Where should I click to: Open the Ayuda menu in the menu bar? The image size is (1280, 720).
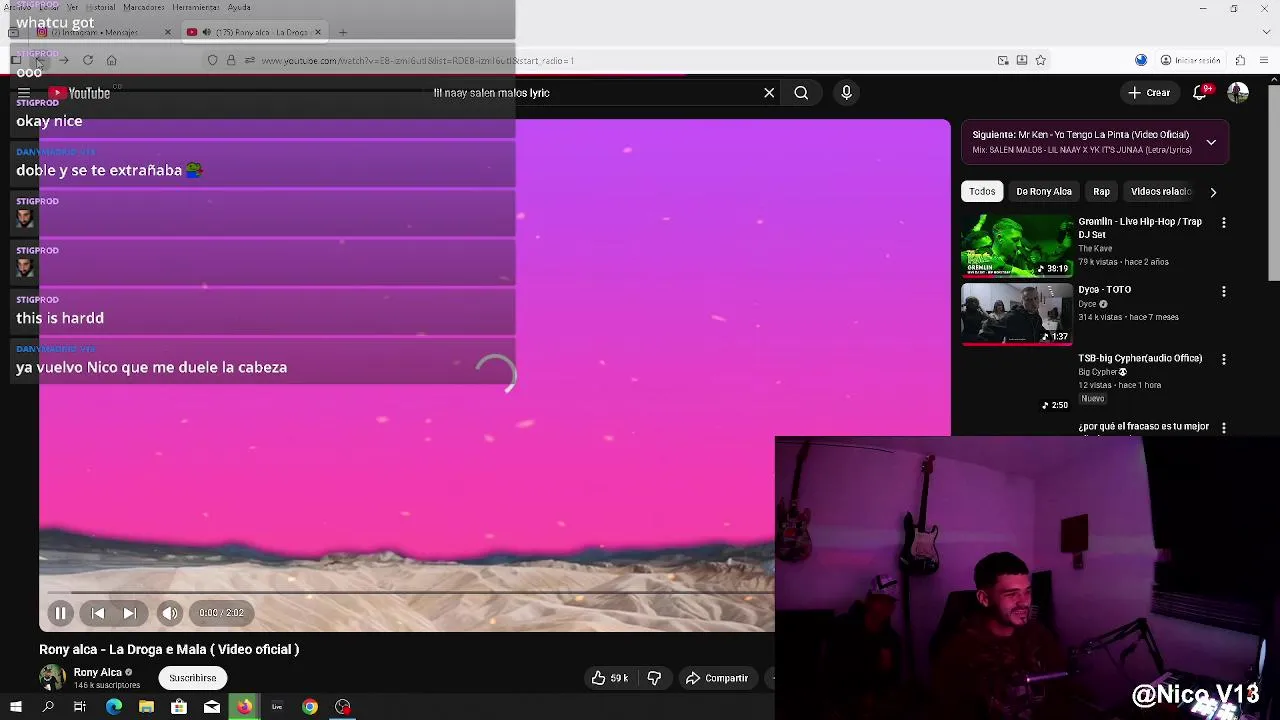[239, 7]
